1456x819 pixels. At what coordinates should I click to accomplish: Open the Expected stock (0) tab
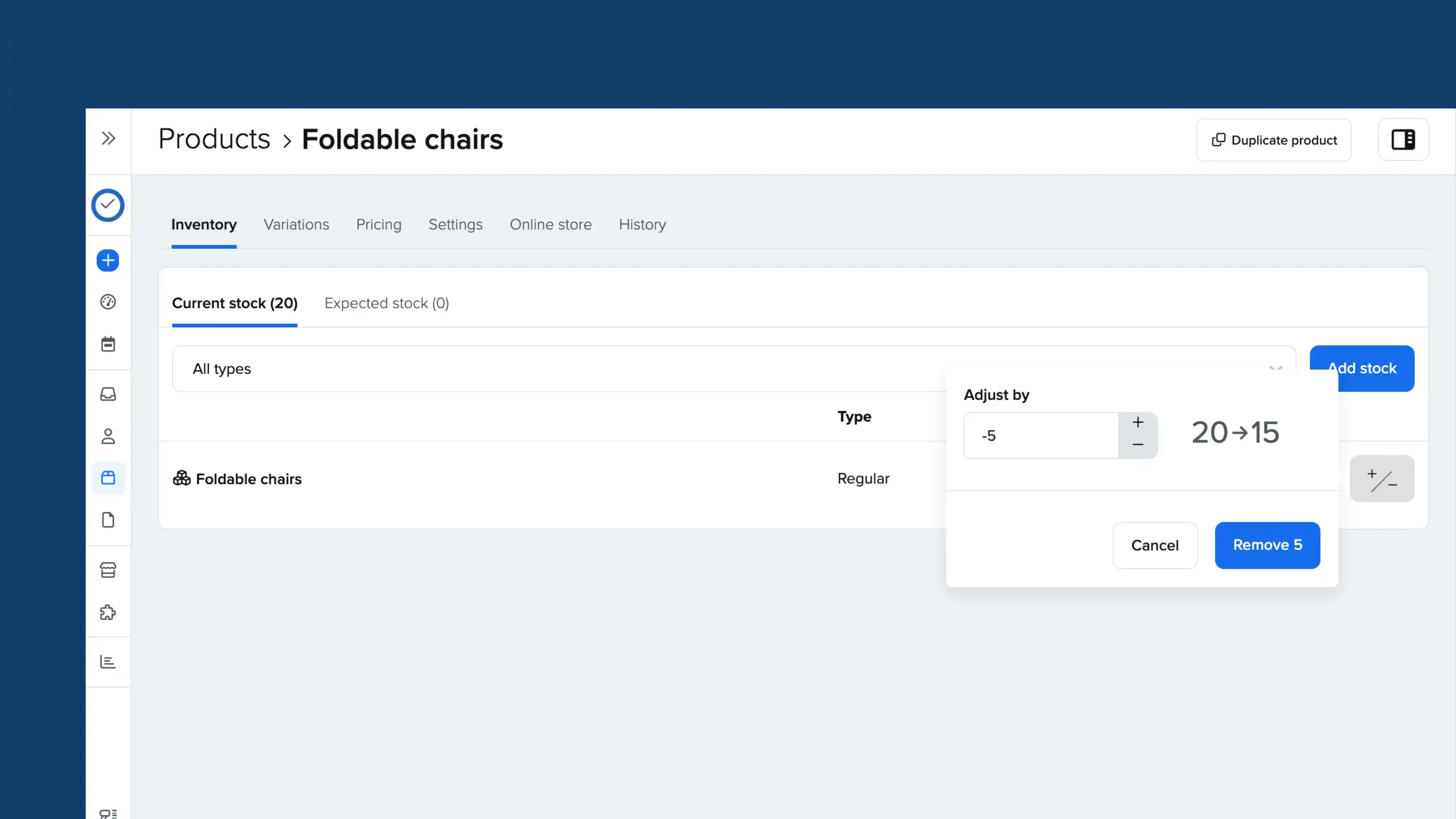click(386, 303)
